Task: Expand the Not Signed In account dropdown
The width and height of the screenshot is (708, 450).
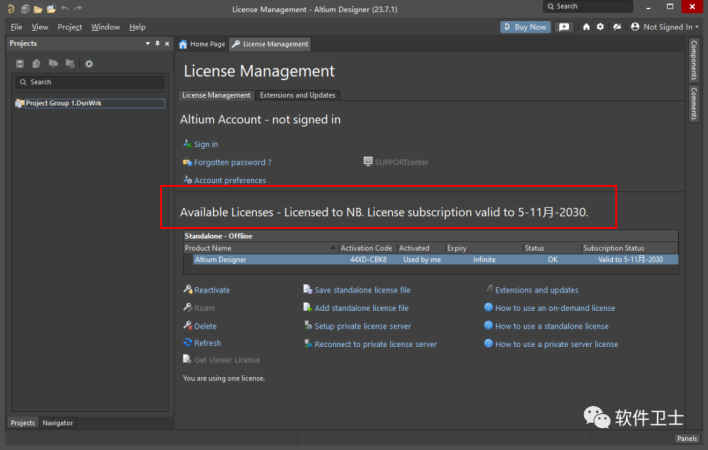Action: (x=665, y=27)
